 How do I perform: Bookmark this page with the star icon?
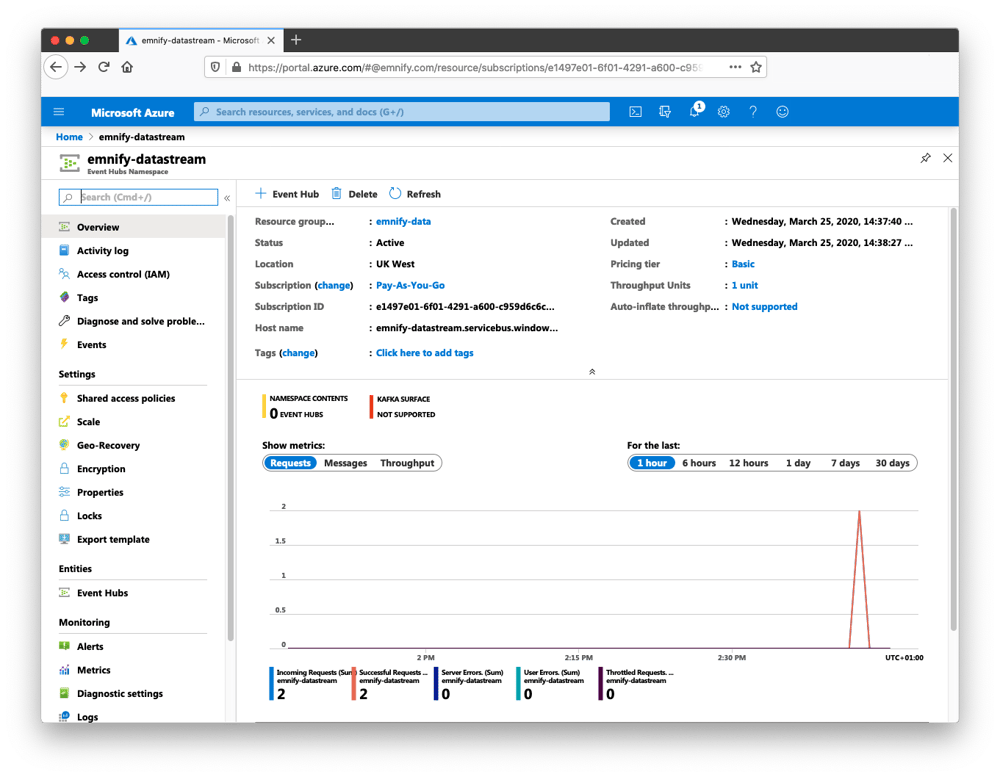(756, 67)
